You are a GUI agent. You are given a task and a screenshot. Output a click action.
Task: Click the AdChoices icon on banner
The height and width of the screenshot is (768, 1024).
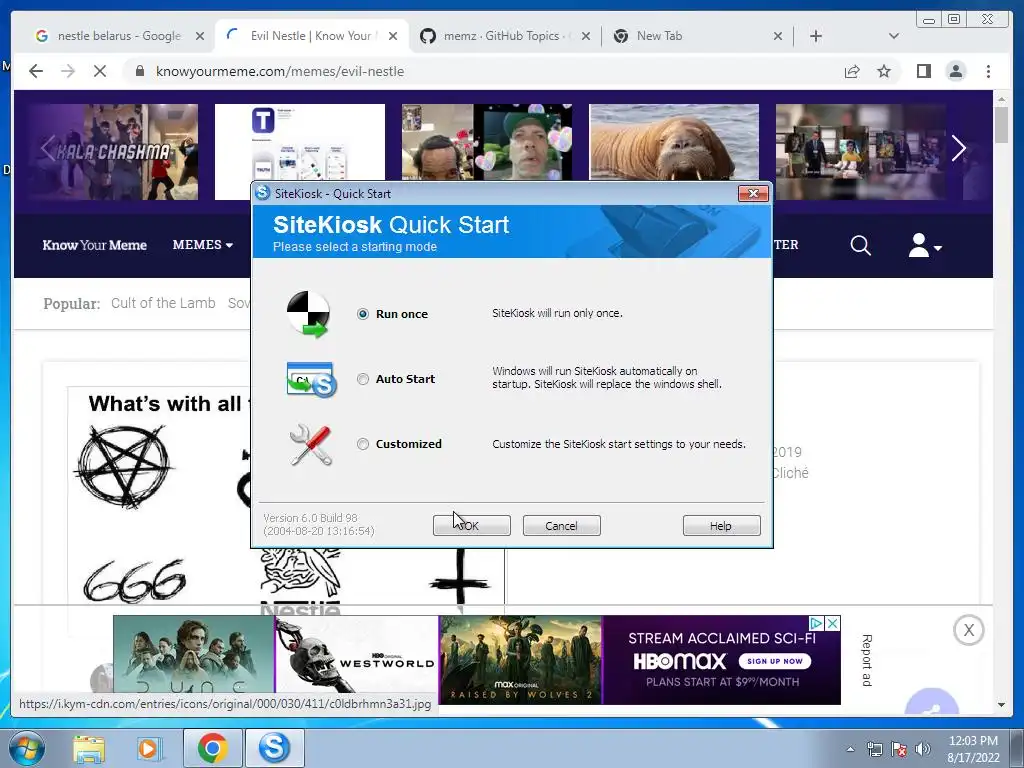(x=816, y=623)
